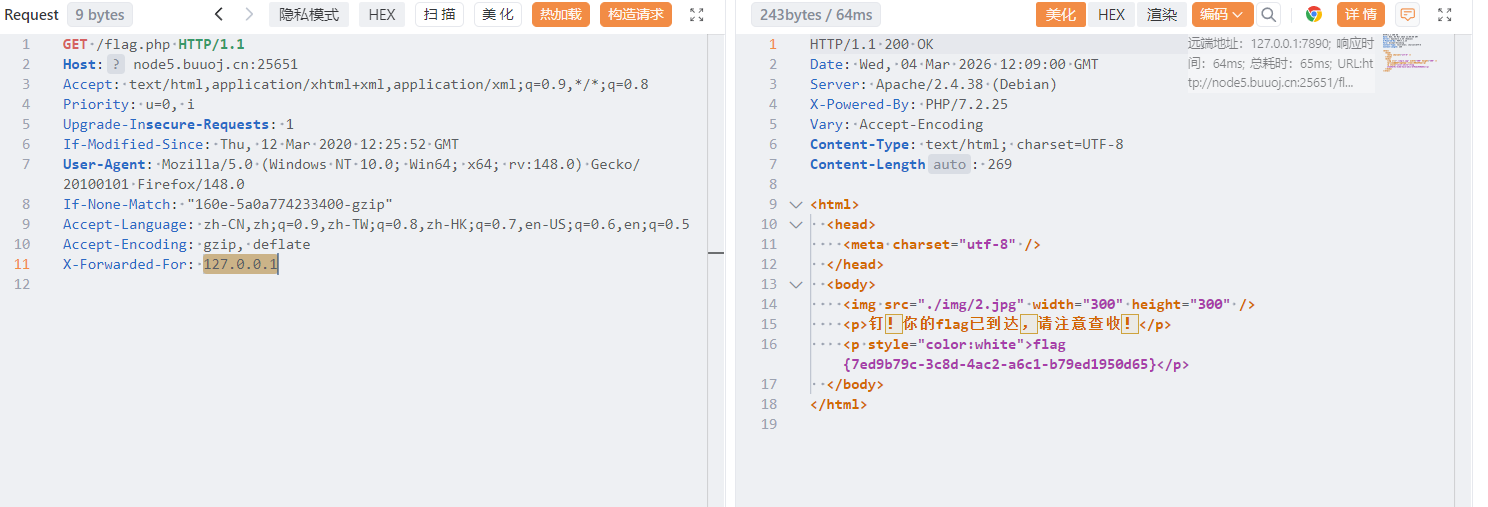
Task: Expand response panel to fullscreen
Action: pos(1445,15)
